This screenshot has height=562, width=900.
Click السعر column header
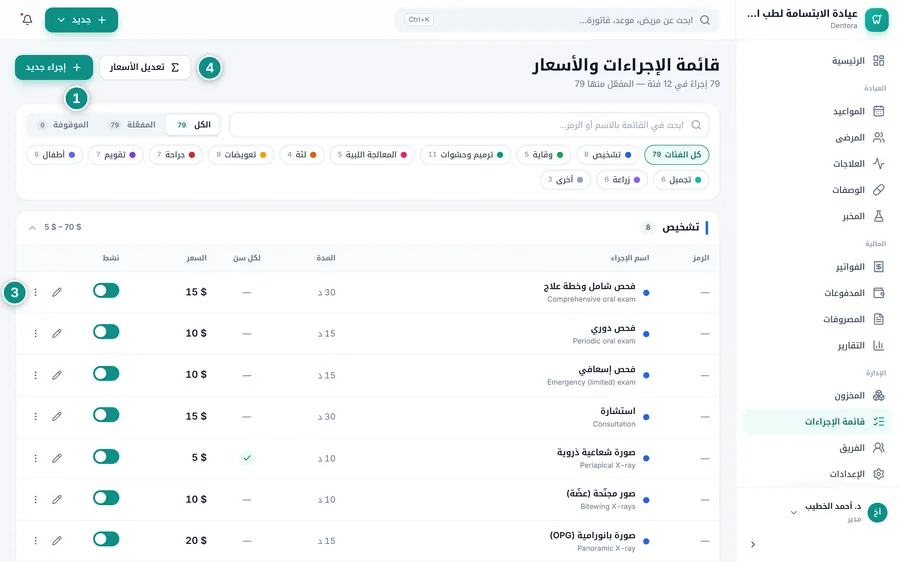pyautogui.click(x=196, y=258)
